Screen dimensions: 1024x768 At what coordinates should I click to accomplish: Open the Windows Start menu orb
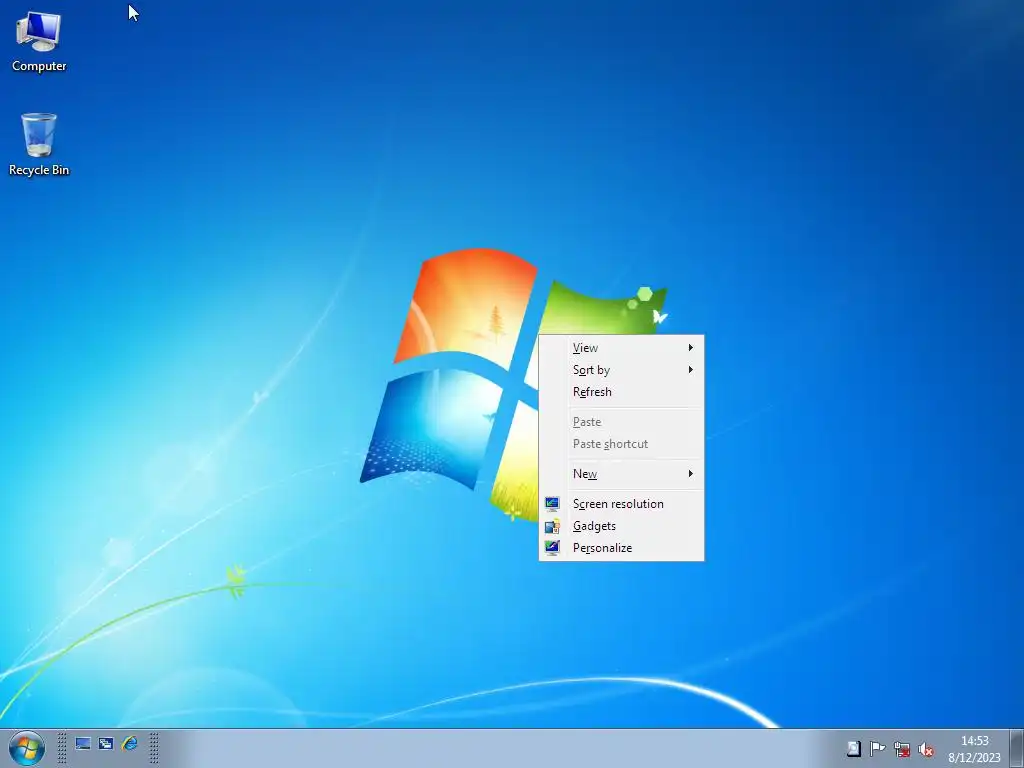(x=27, y=748)
